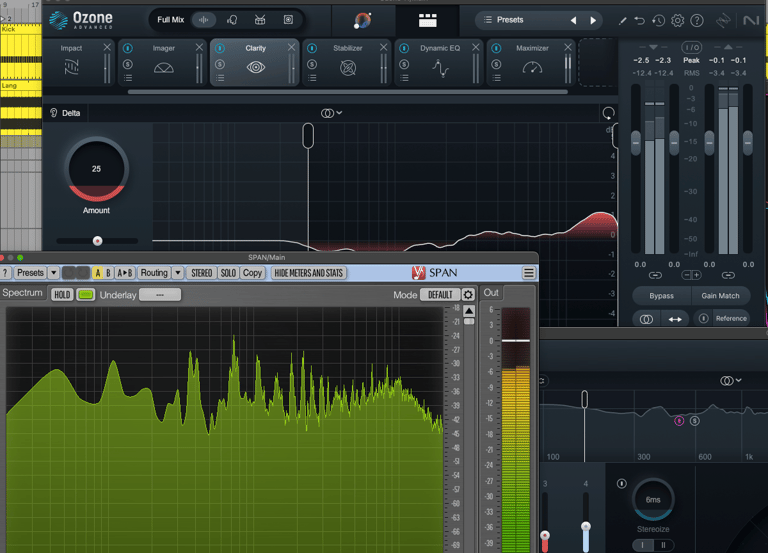
Task: Click the undo arrow in Ozone header
Action: coord(639,21)
